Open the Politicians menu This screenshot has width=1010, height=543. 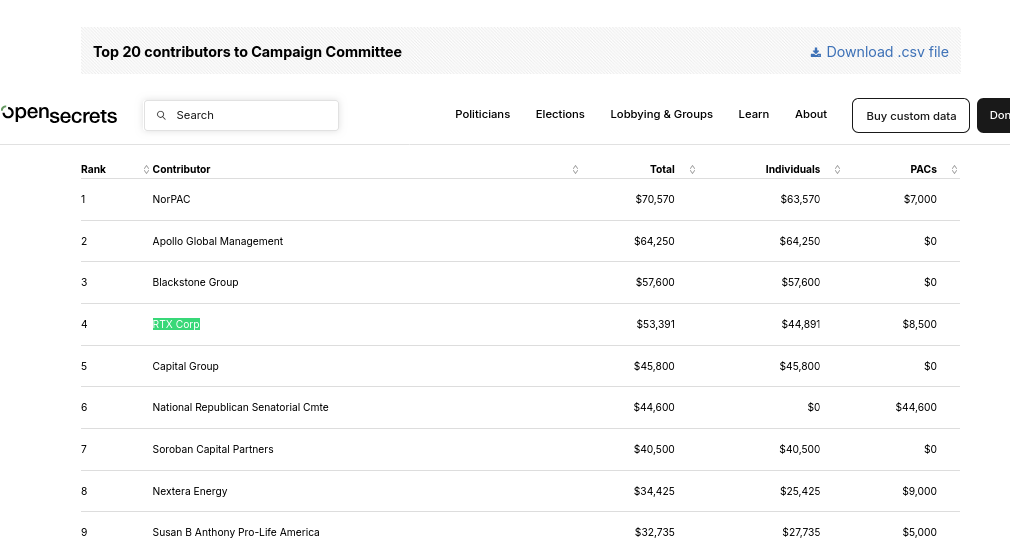pyautogui.click(x=482, y=114)
